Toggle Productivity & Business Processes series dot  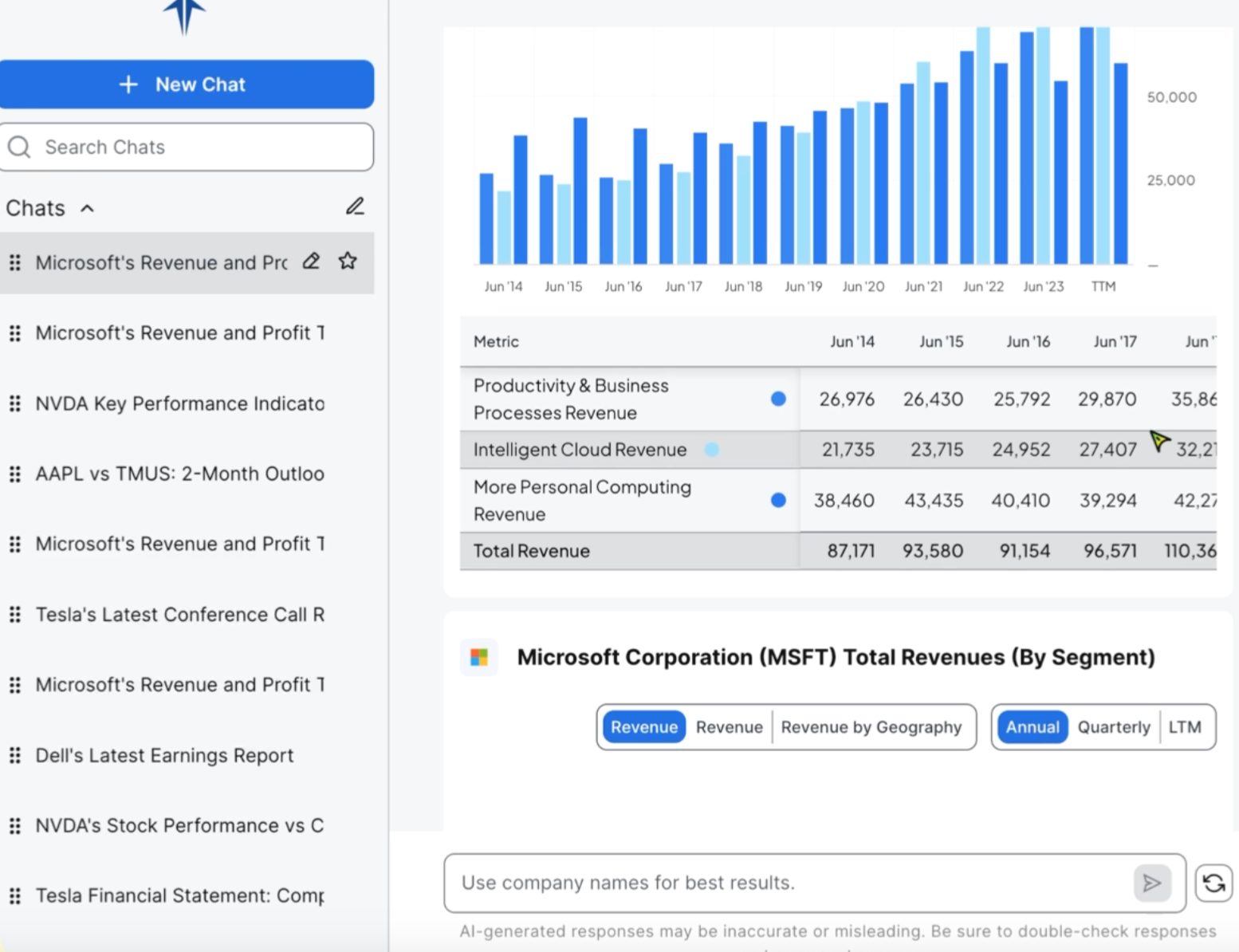click(x=778, y=399)
